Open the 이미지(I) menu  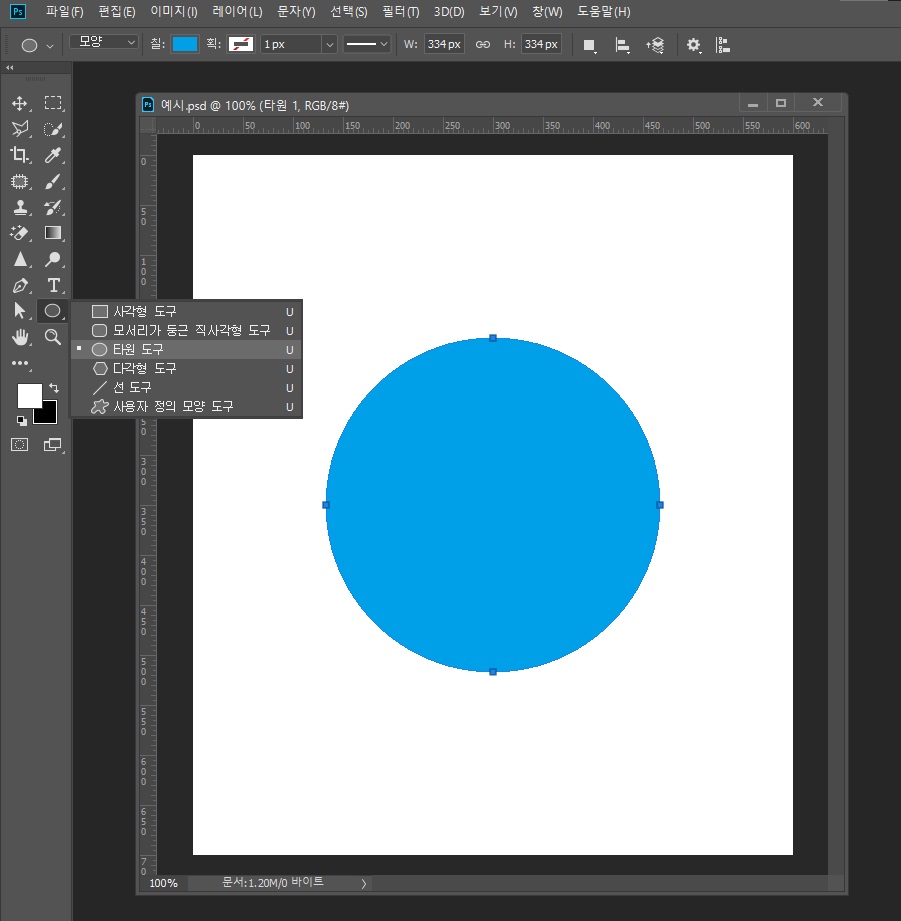pos(174,12)
